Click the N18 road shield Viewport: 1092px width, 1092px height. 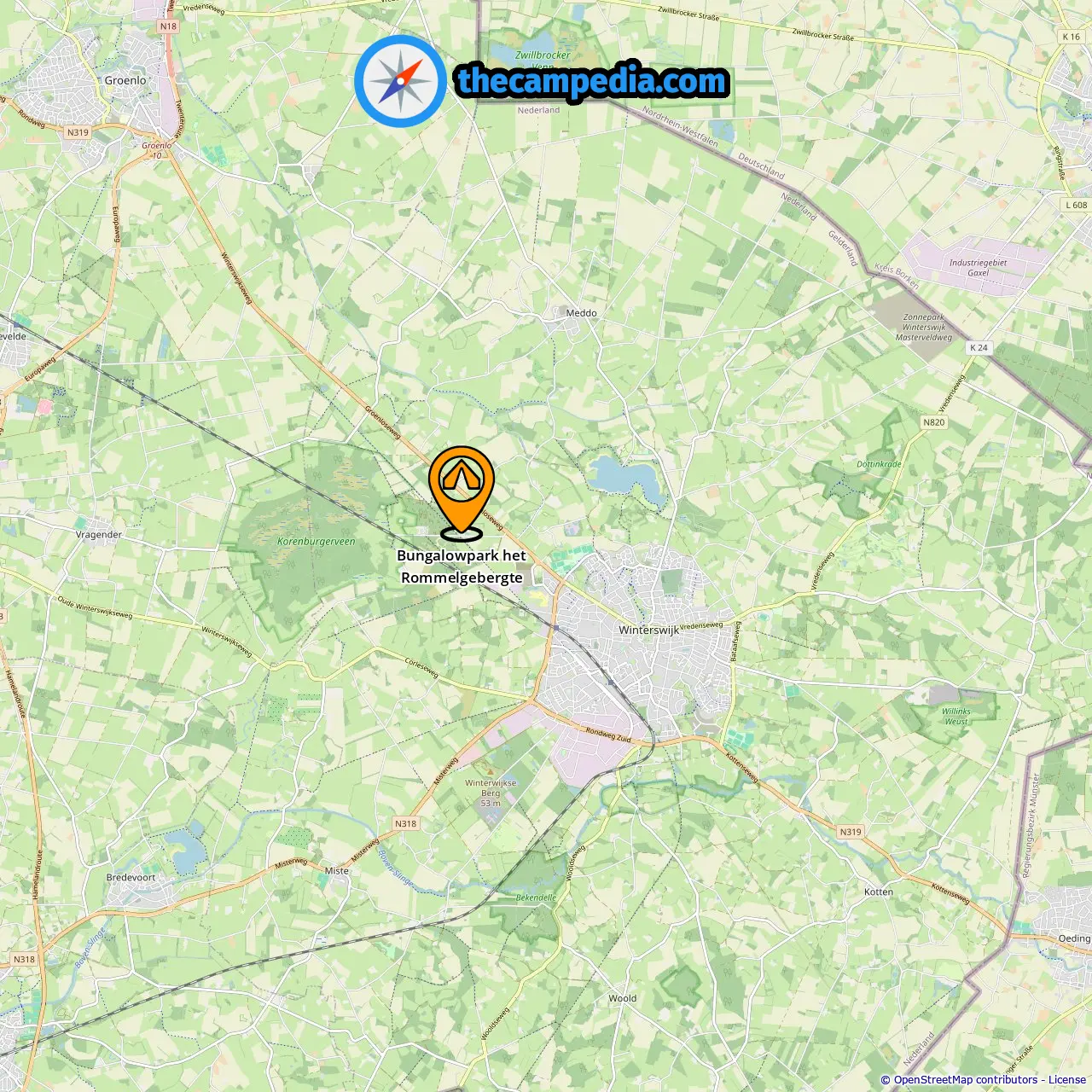168,26
